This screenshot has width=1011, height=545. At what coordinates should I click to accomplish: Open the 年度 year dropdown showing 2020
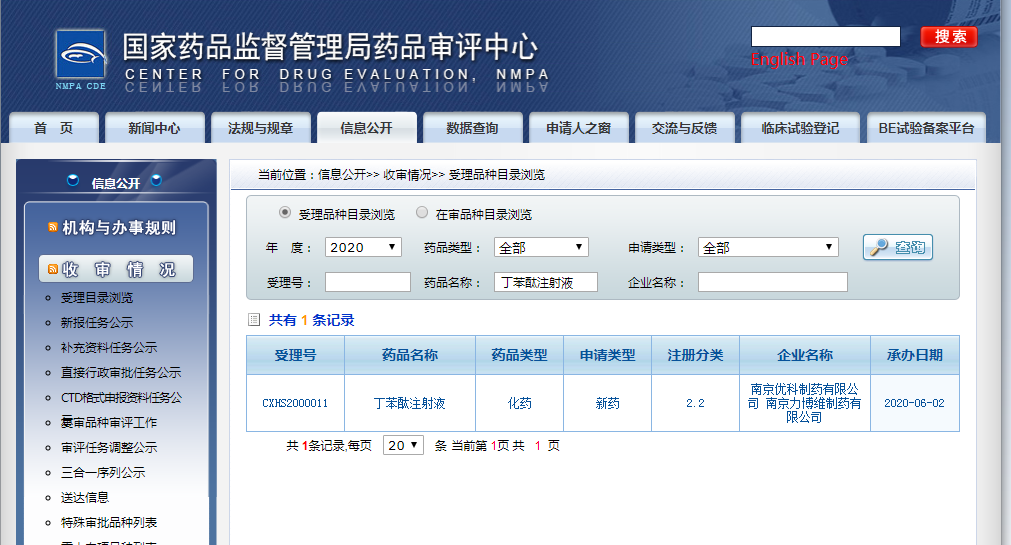363,247
